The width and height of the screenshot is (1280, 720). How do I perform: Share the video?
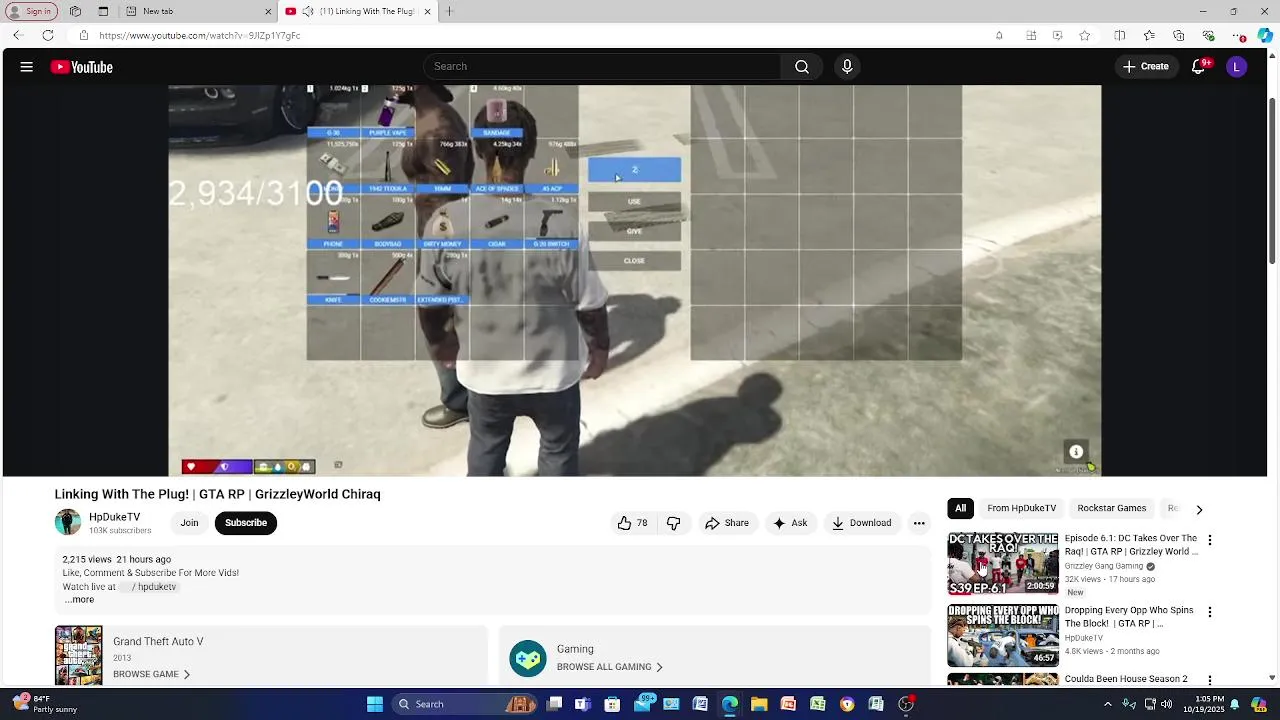[x=726, y=523]
